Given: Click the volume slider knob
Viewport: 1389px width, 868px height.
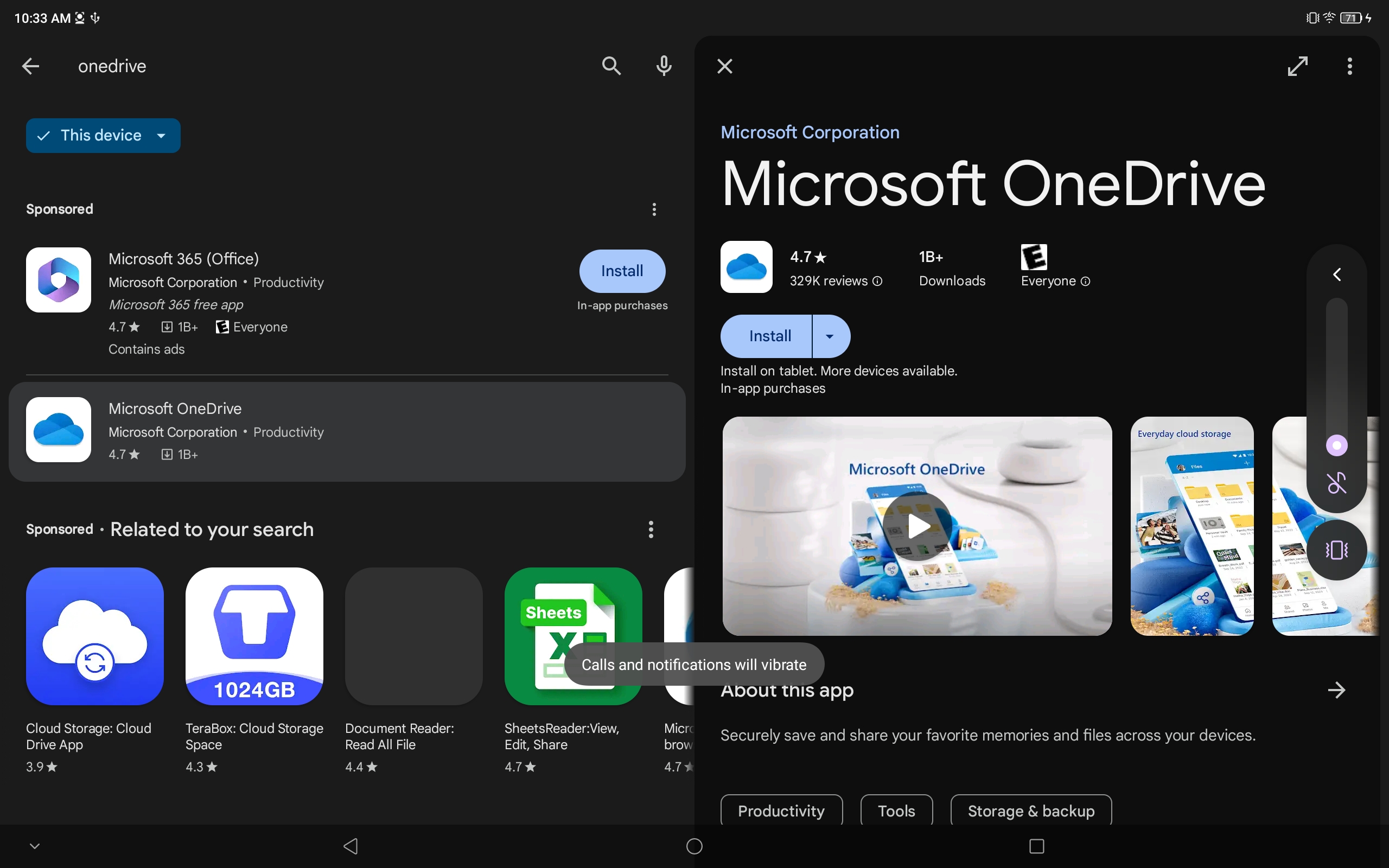Looking at the screenshot, I should pos(1336,445).
